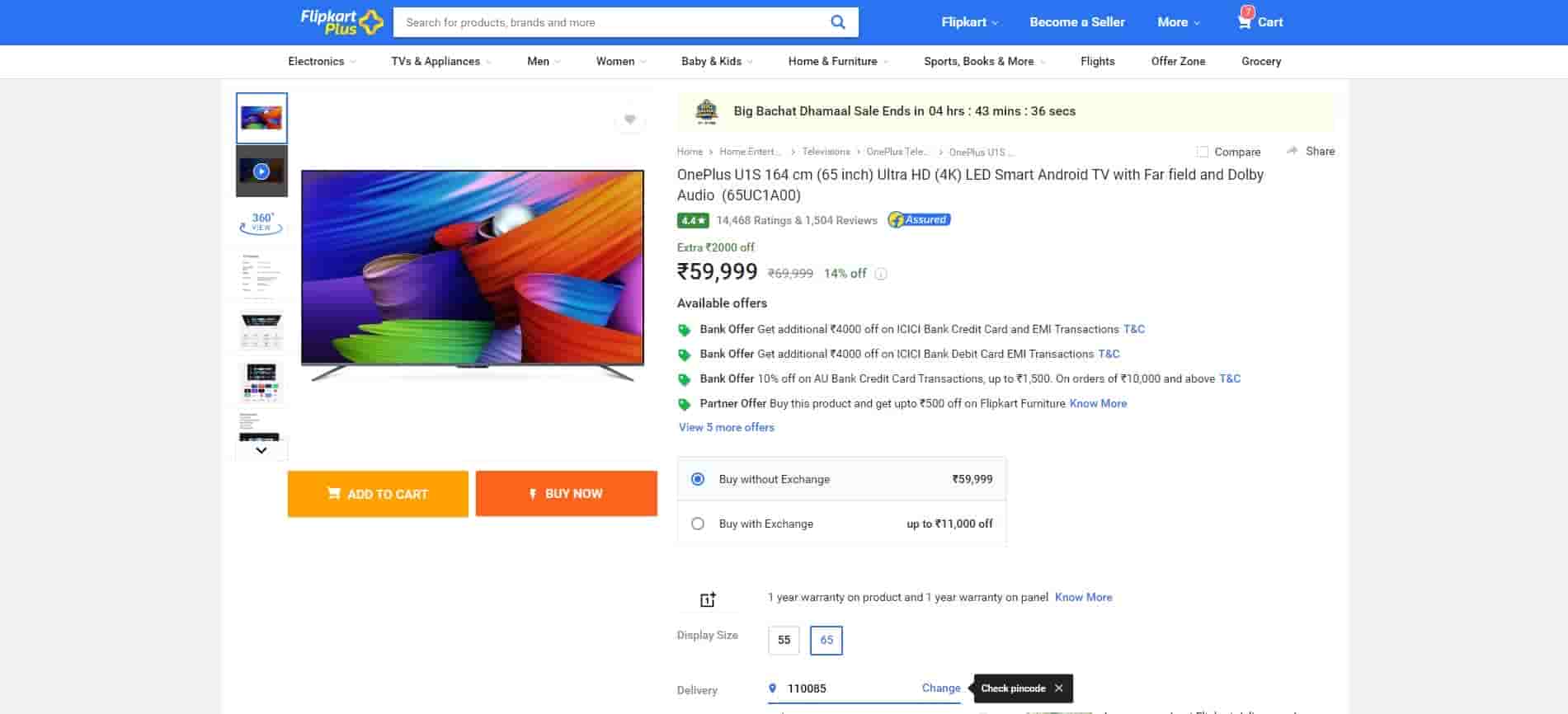The image size is (1568, 714).
Task: Choose the 55 display size option
Action: (x=784, y=640)
